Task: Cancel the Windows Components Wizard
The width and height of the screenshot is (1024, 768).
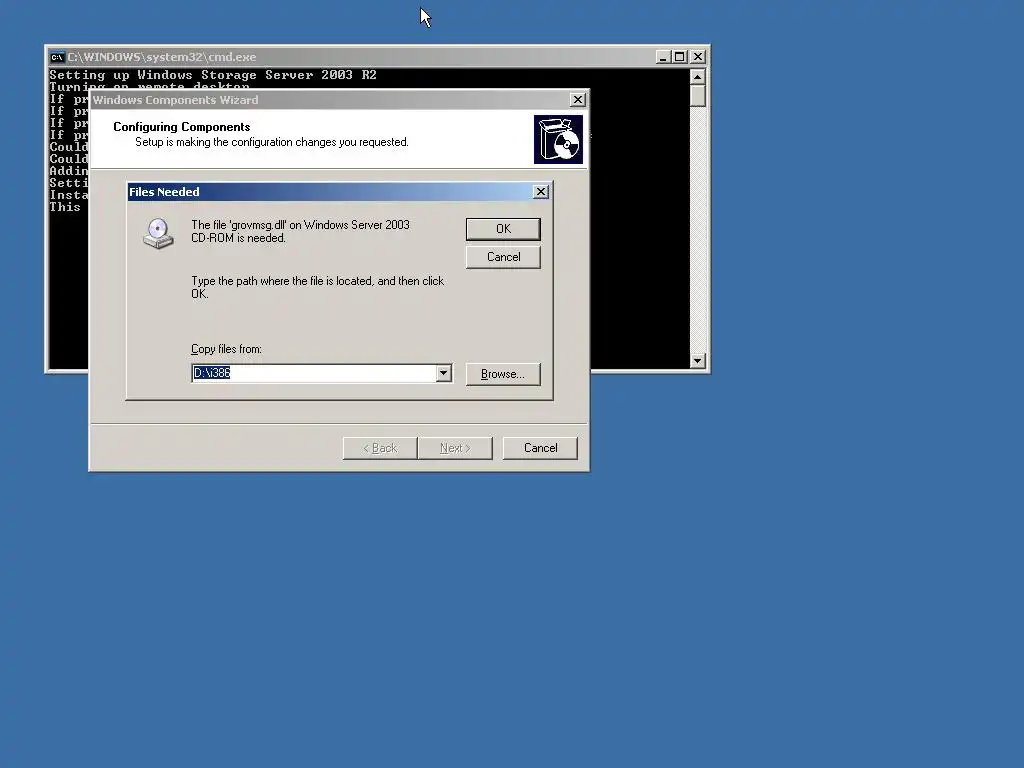Action: coord(540,448)
